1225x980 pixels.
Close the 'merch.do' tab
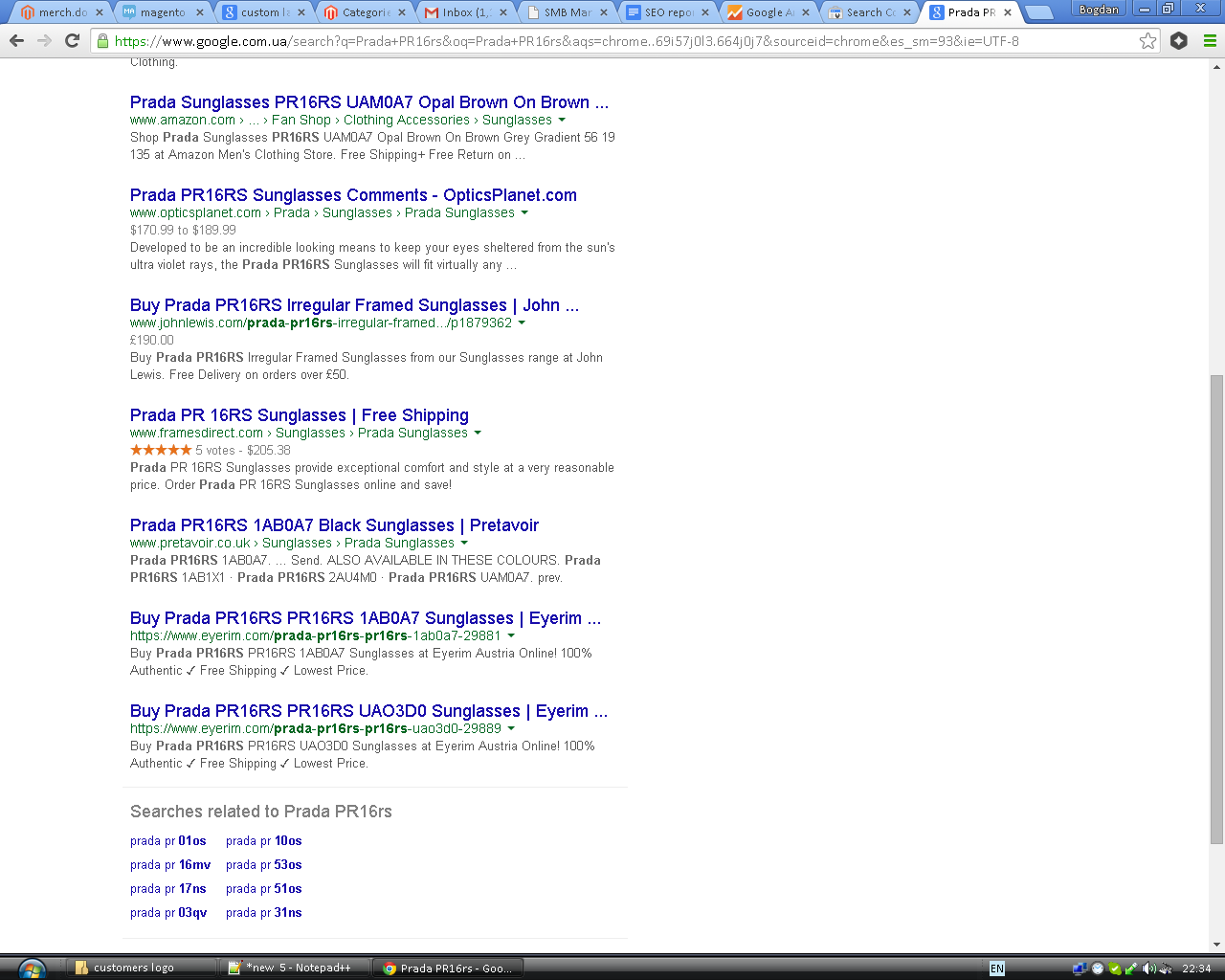[x=99, y=12]
